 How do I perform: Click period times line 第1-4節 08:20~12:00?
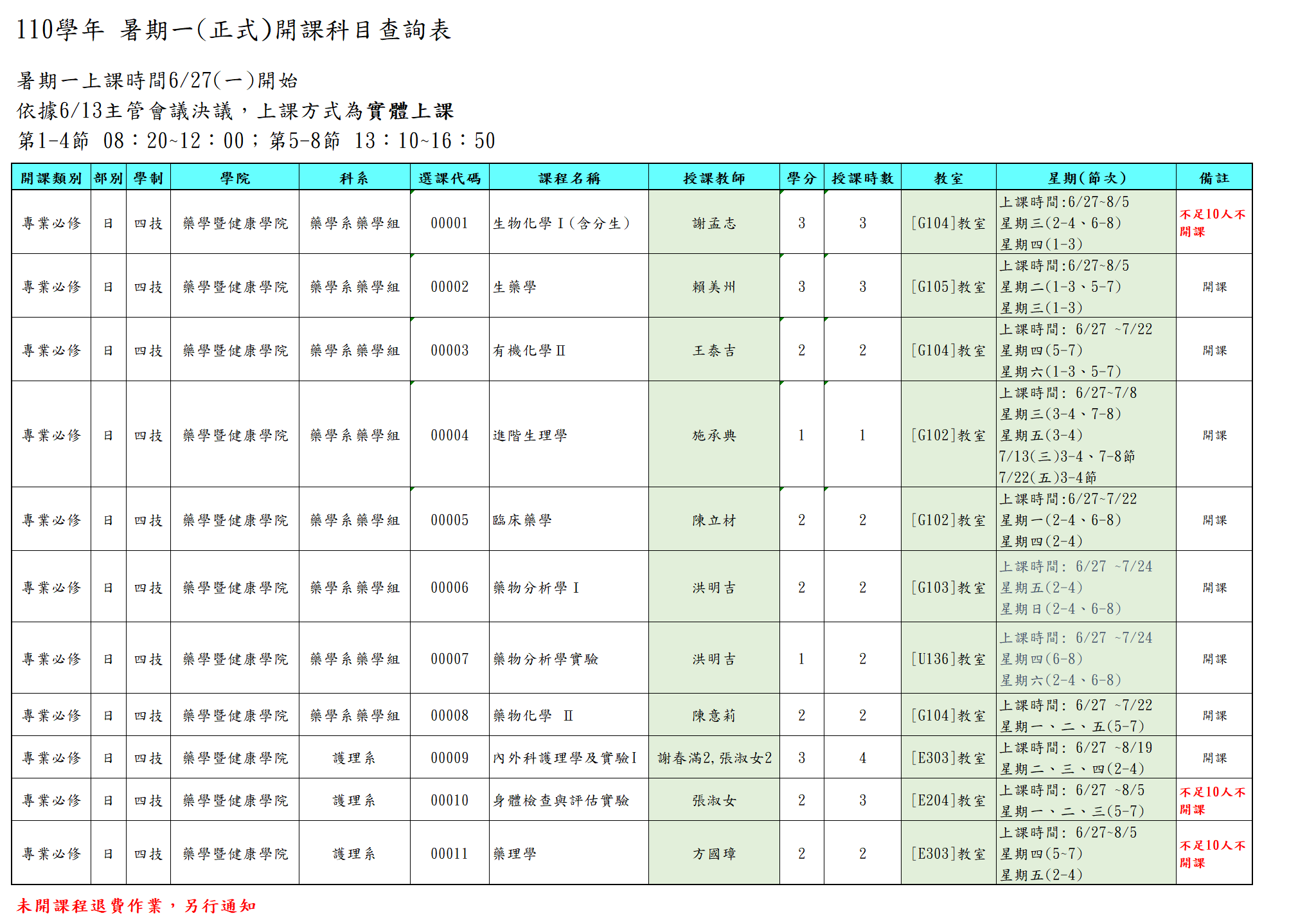257,140
